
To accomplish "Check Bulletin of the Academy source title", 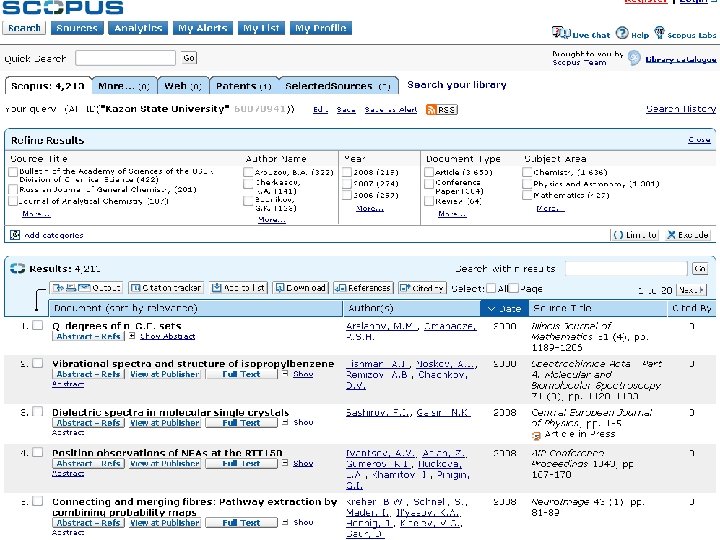I will click(13, 172).
